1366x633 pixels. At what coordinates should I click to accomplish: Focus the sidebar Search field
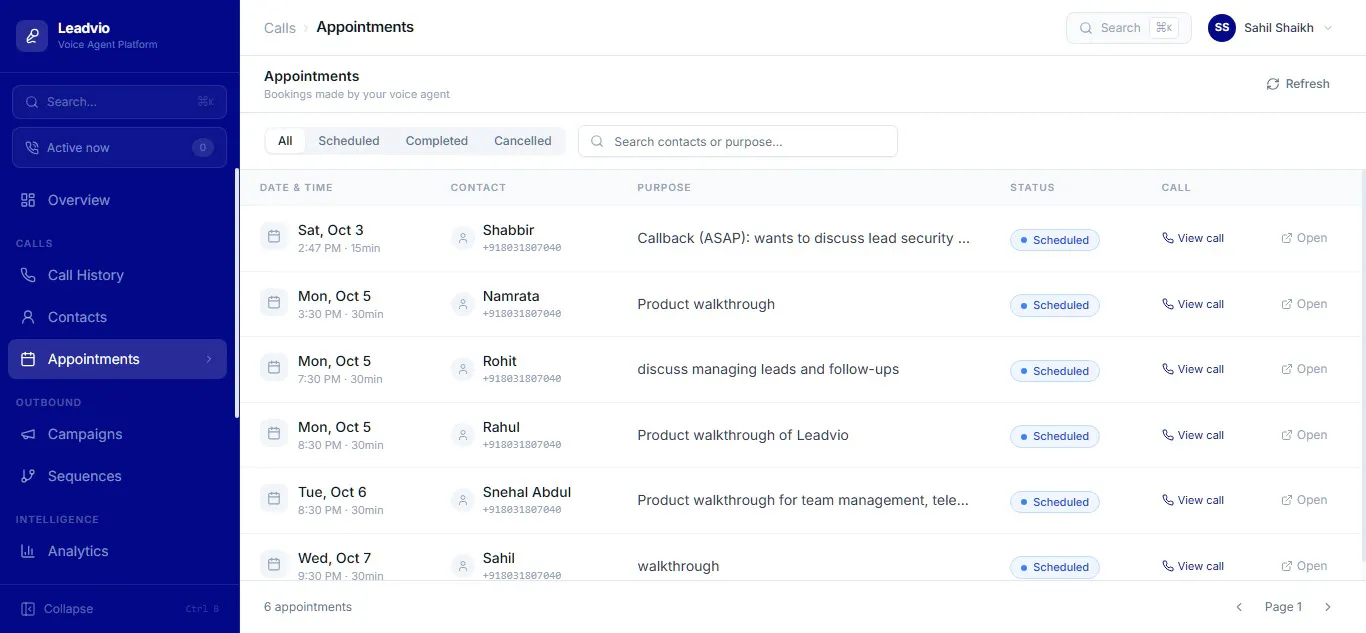pos(119,102)
